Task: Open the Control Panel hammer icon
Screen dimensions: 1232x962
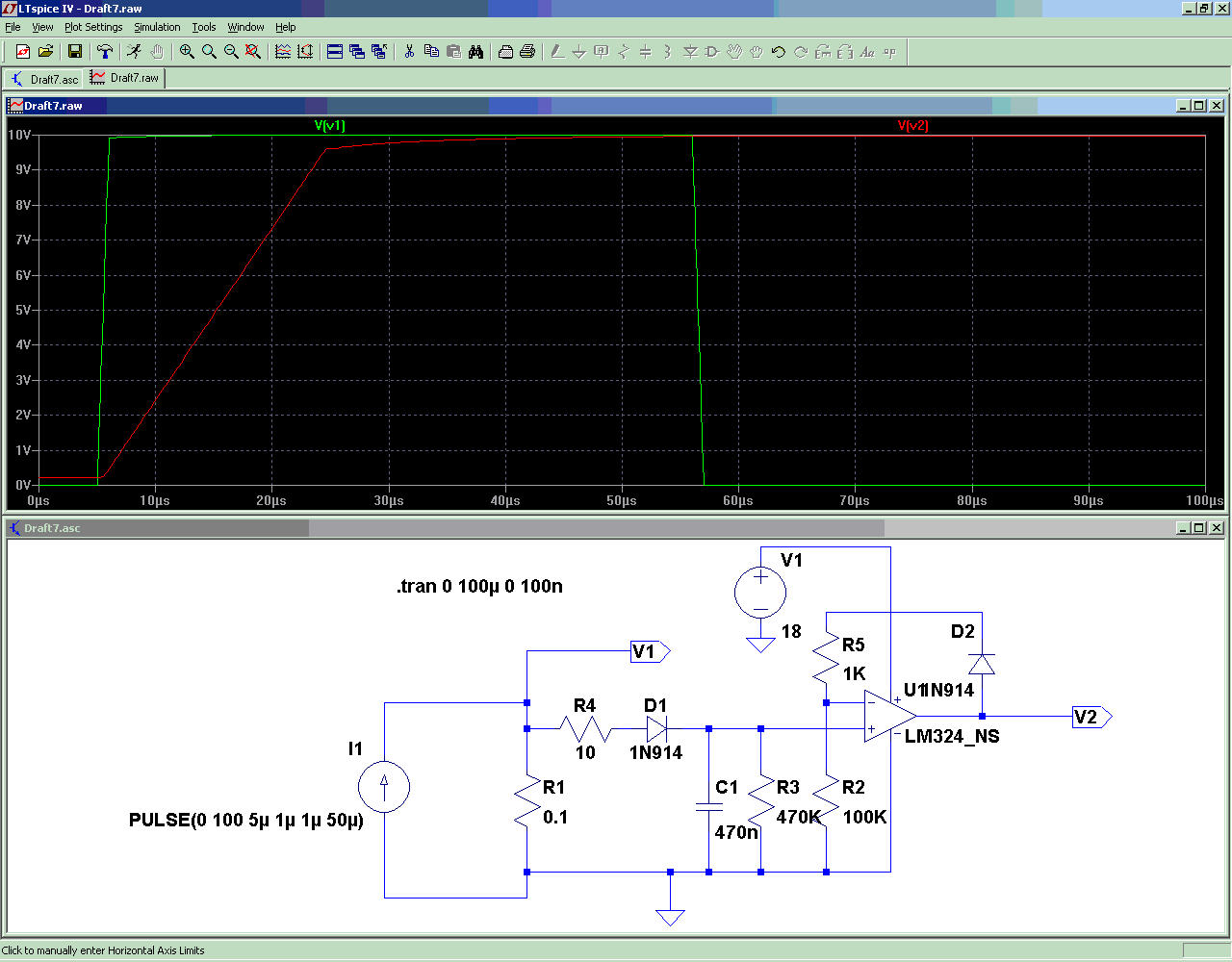Action: (105, 52)
